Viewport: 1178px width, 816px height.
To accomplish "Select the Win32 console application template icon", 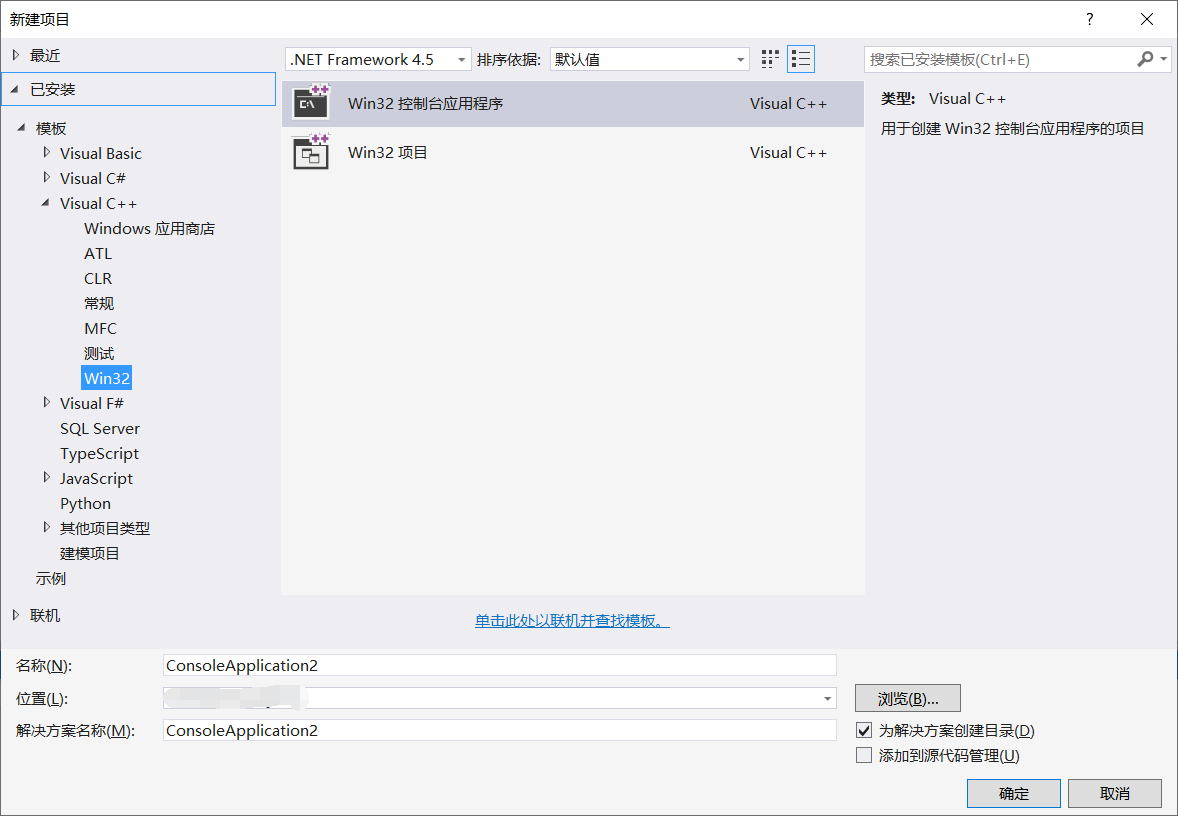I will [311, 103].
